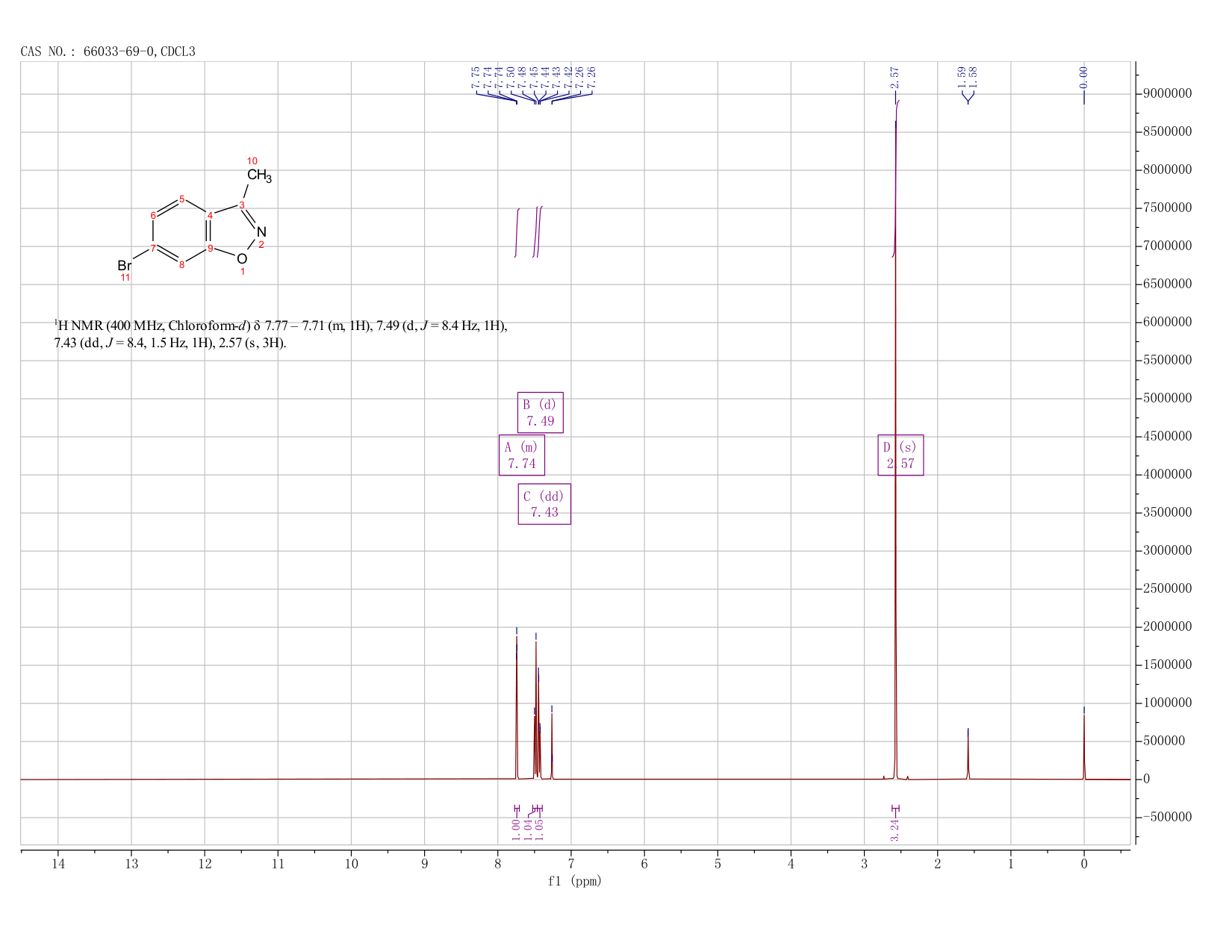
Task: Click the chloroform solvent peak at 7.26 ppm
Action: tap(552, 747)
